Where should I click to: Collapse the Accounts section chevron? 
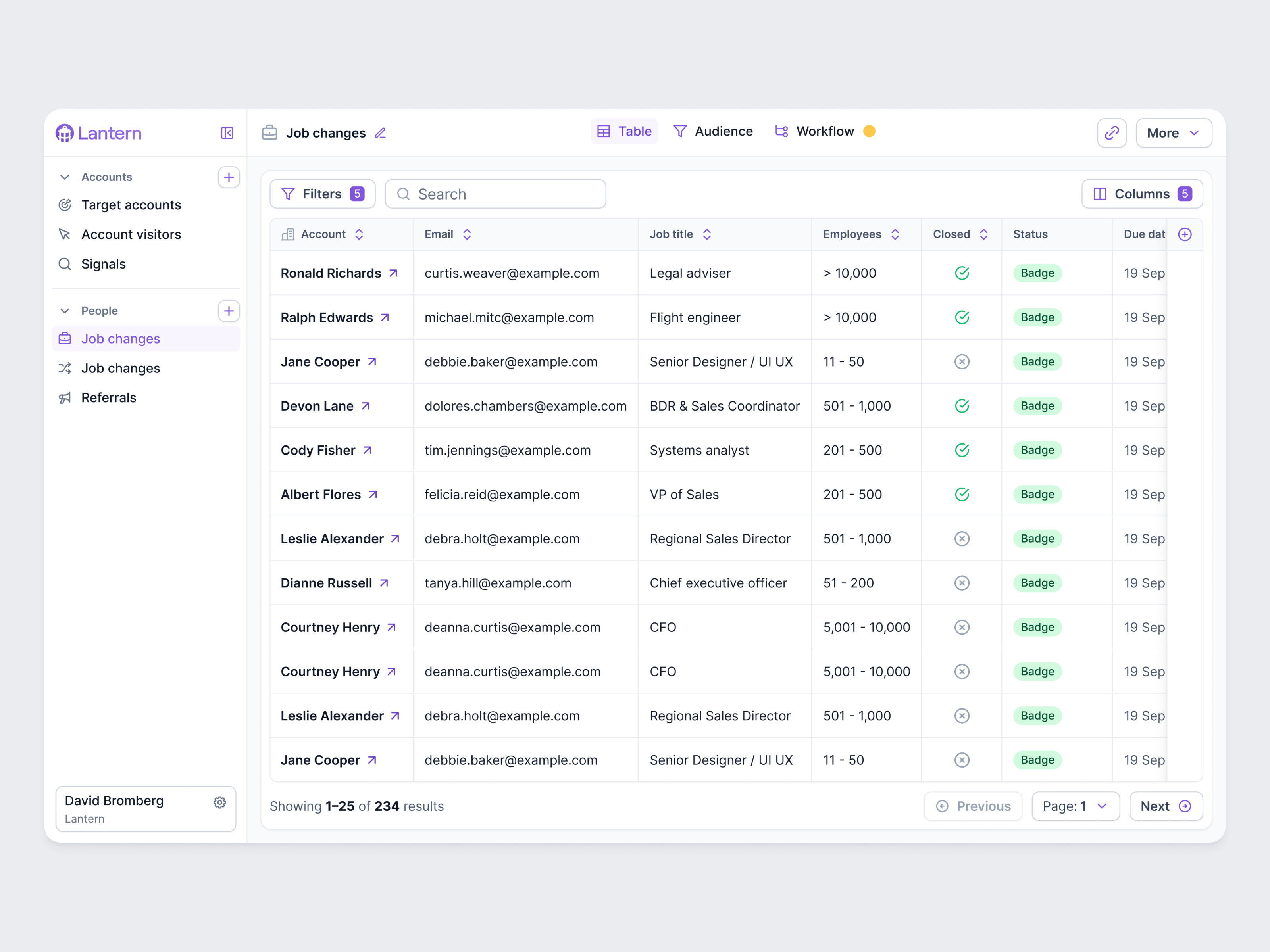pyautogui.click(x=65, y=177)
